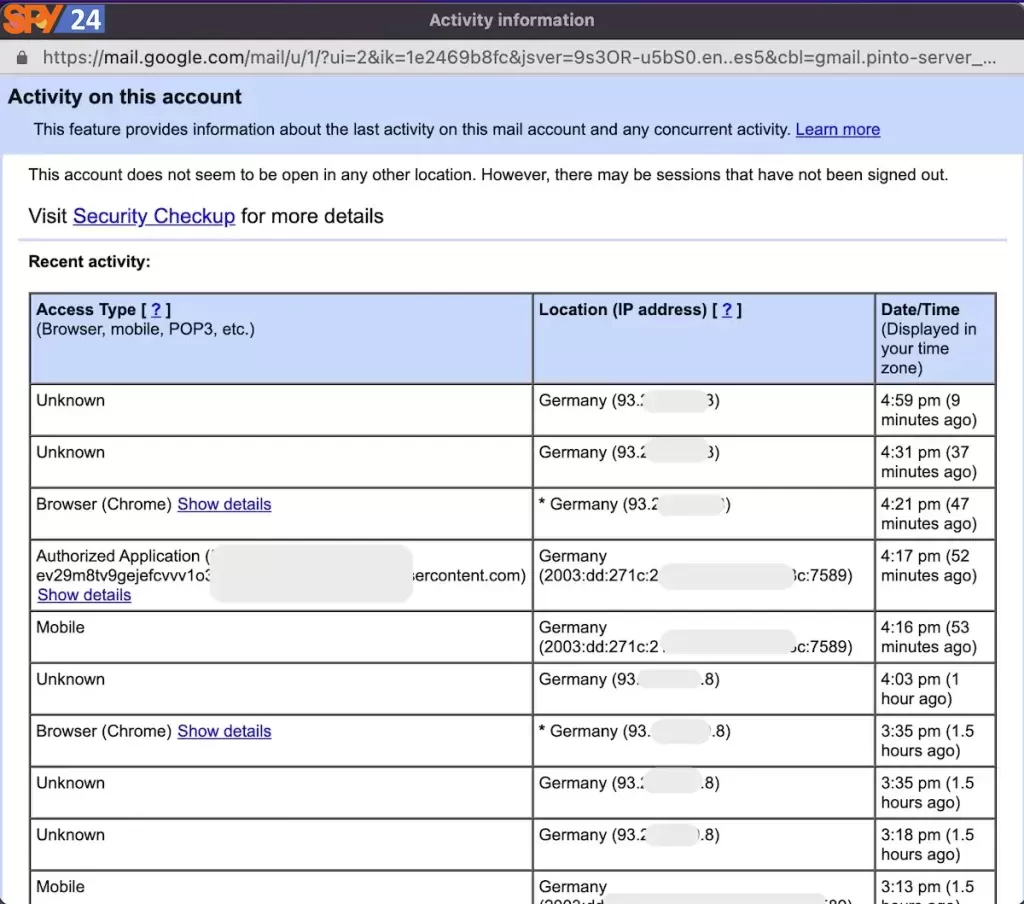Click the mail.google.com URL address bar

pyautogui.click(x=519, y=57)
